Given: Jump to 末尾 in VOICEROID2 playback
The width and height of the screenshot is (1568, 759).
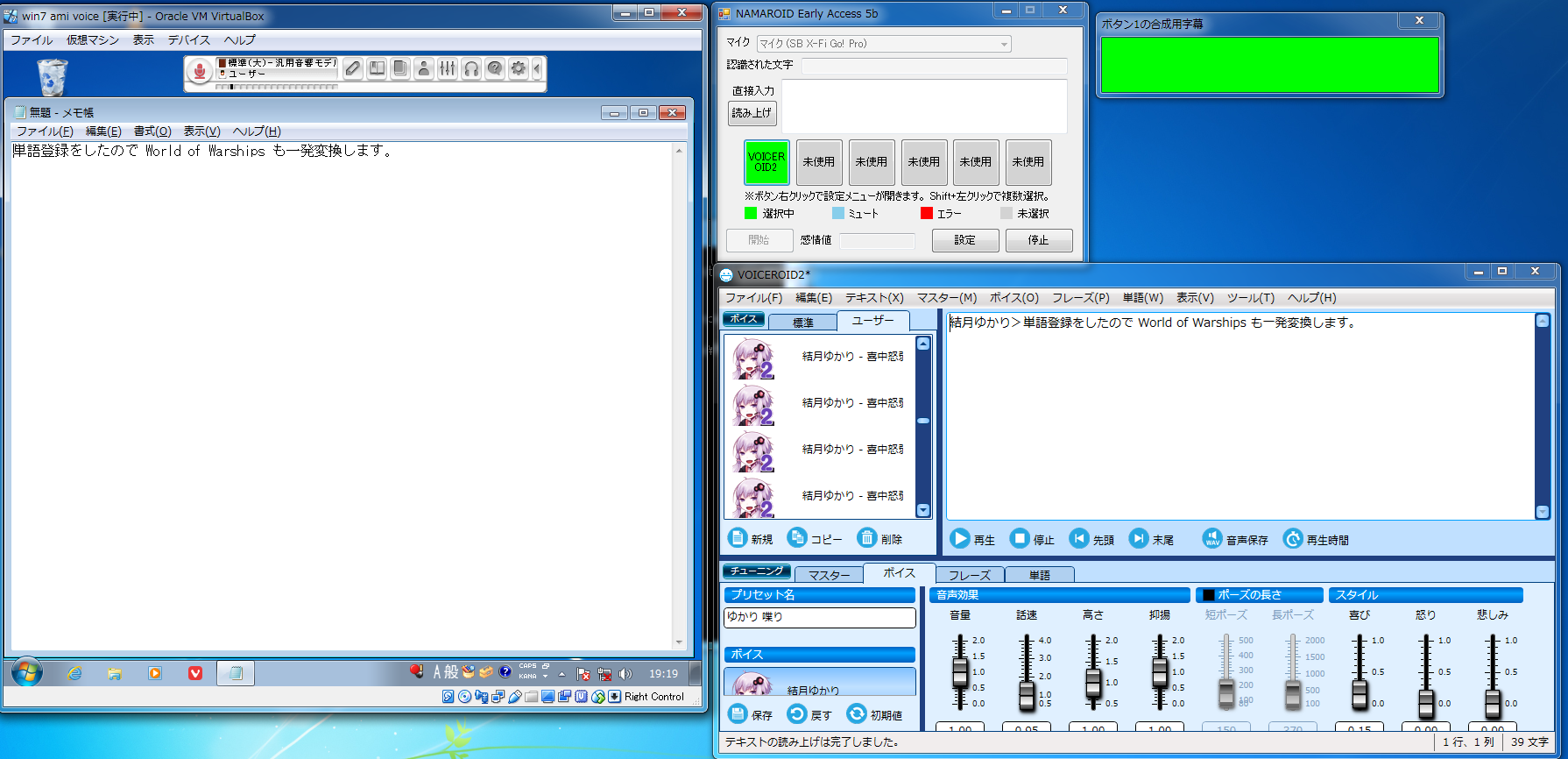Looking at the screenshot, I should pyautogui.click(x=1151, y=539).
